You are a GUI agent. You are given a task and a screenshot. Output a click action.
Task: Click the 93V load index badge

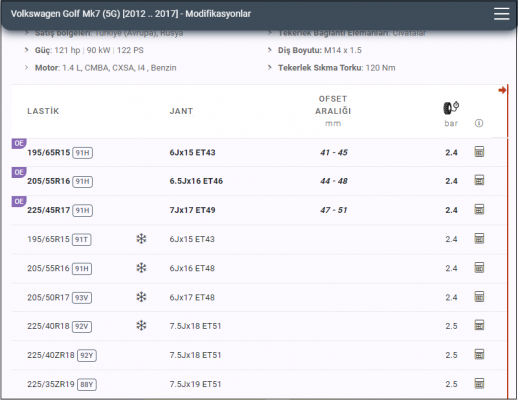pyautogui.click(x=82, y=297)
